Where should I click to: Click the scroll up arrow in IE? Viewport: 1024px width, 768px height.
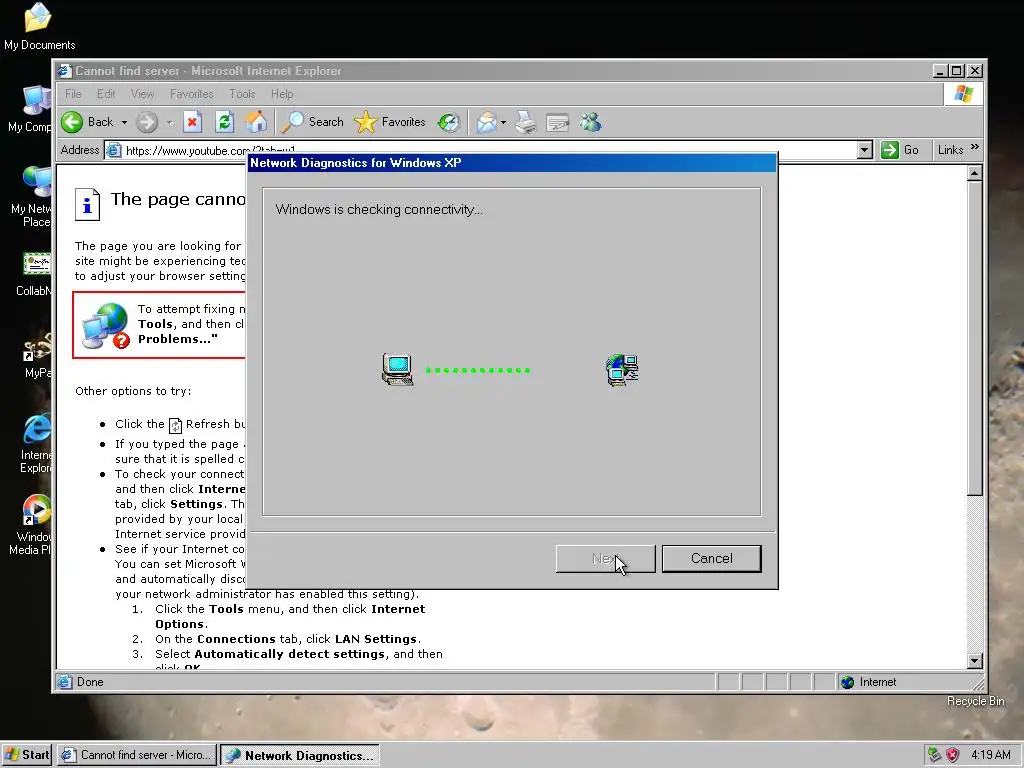coord(974,174)
